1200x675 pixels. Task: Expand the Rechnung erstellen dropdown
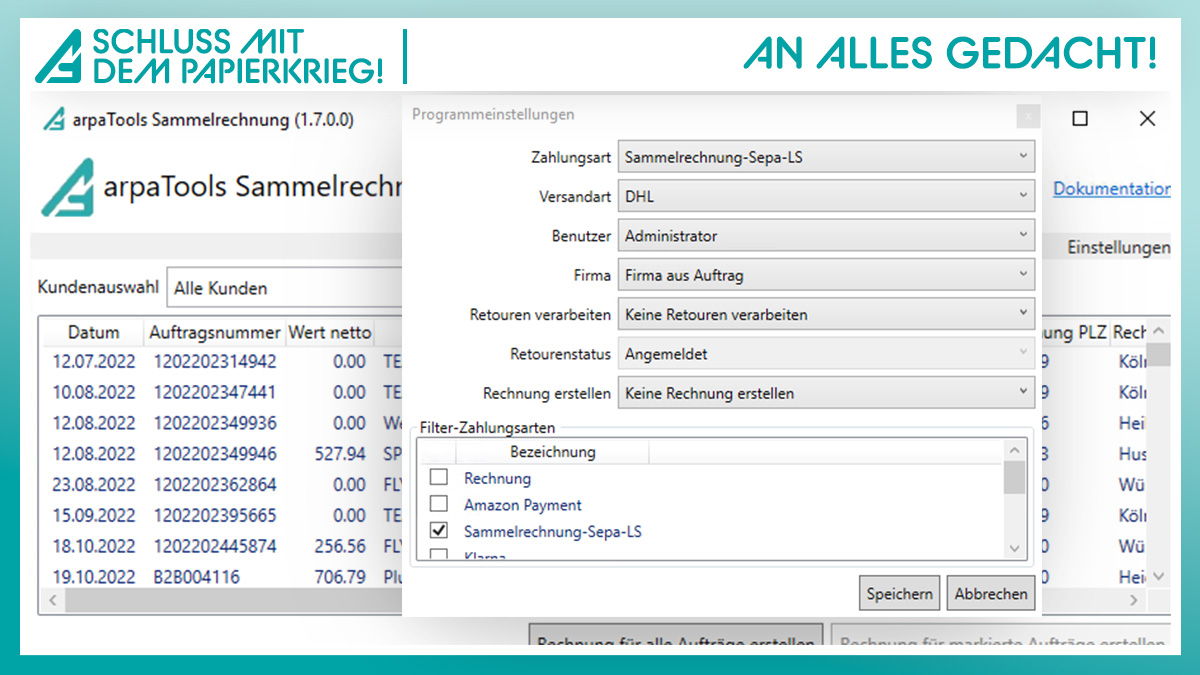click(826, 393)
